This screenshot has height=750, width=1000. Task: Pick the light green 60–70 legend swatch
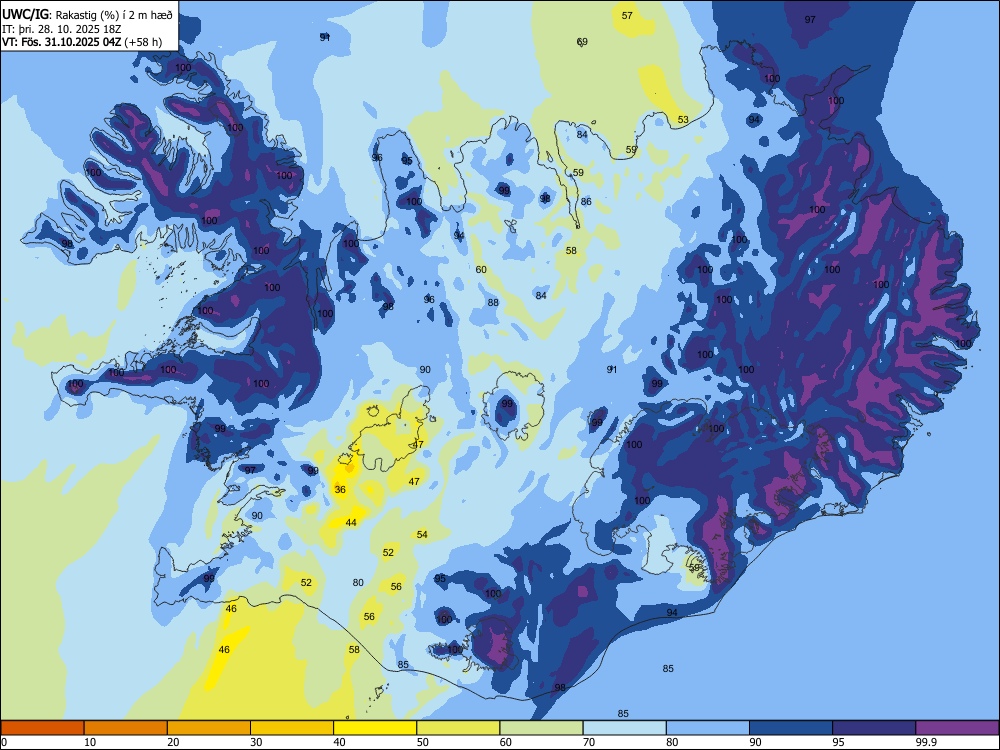pyautogui.click(x=541, y=728)
